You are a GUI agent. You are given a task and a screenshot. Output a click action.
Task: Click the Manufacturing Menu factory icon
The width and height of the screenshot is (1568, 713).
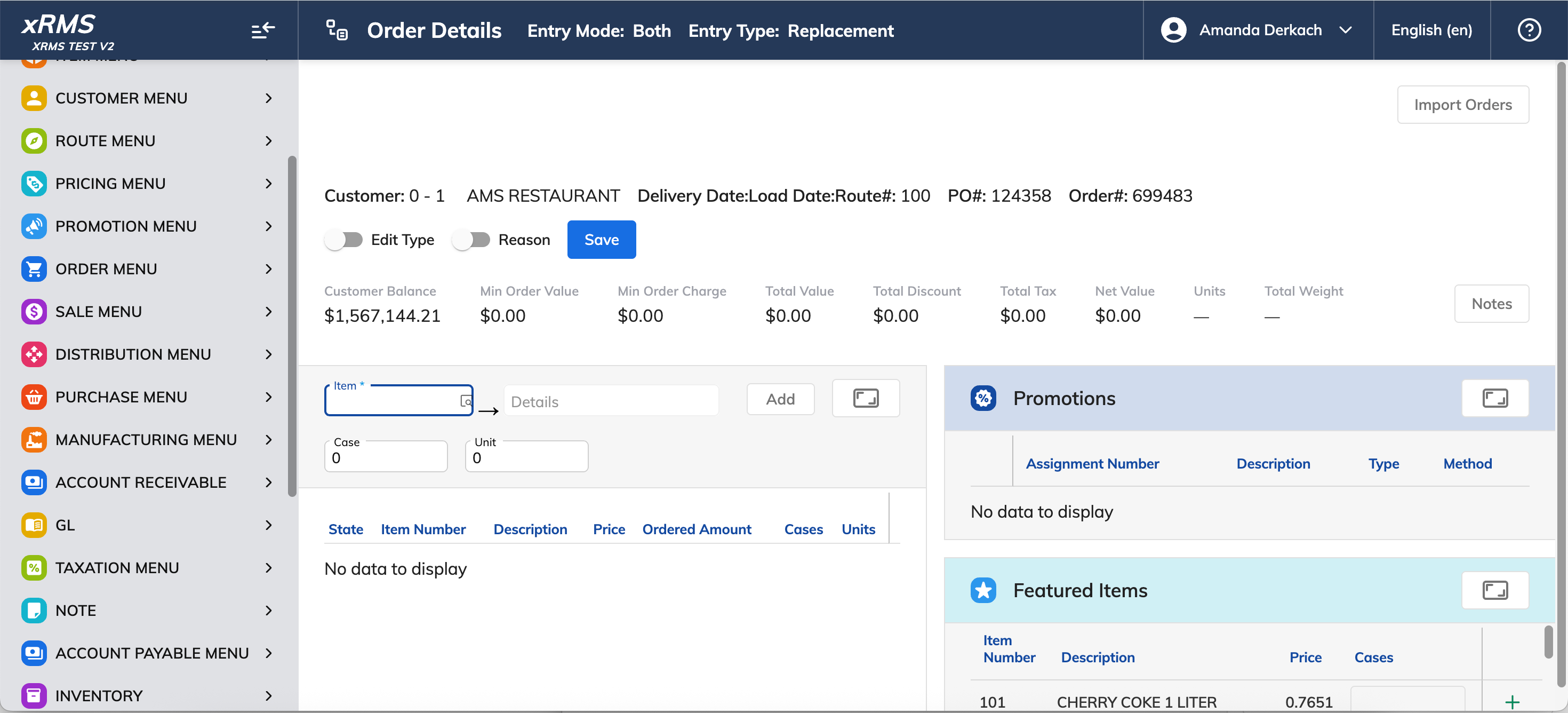pos(34,439)
